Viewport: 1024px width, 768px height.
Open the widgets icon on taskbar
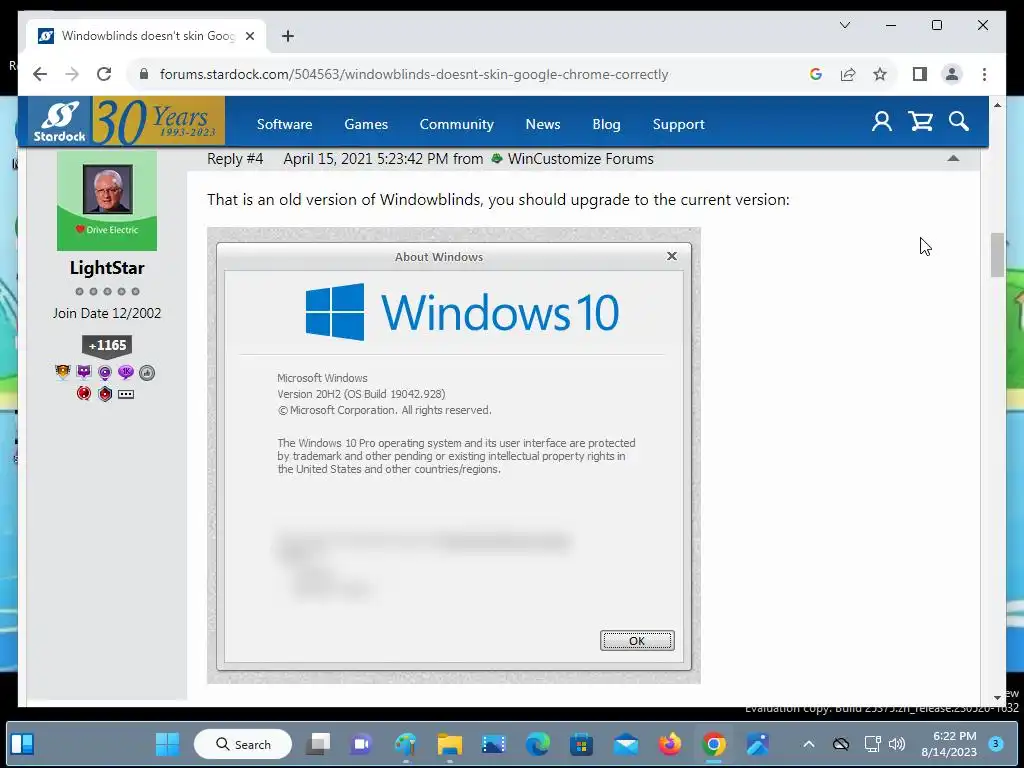pos(22,744)
